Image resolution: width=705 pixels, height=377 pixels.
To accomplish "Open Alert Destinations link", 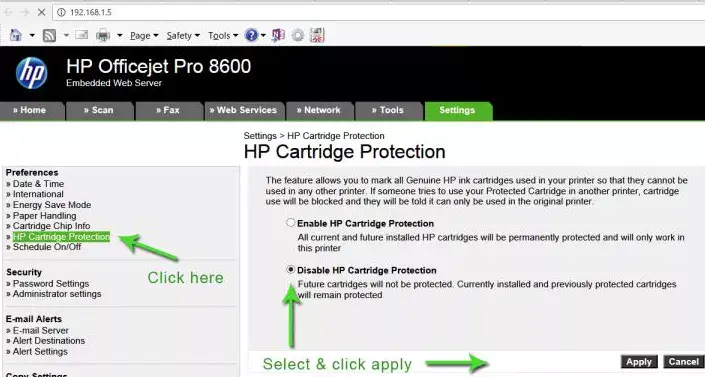I will 49,341.
